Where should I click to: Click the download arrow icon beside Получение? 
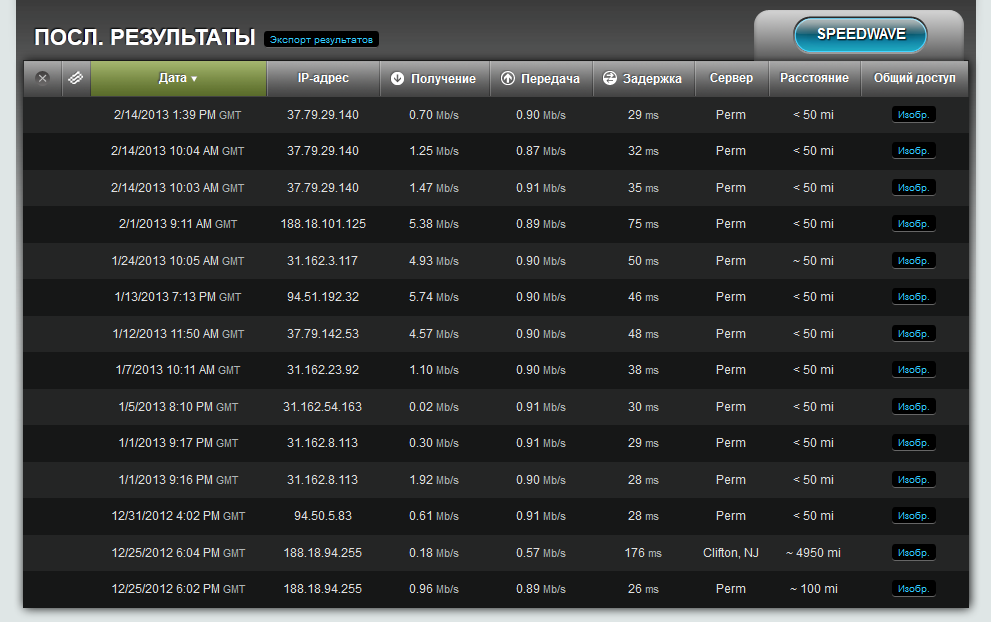click(x=397, y=78)
